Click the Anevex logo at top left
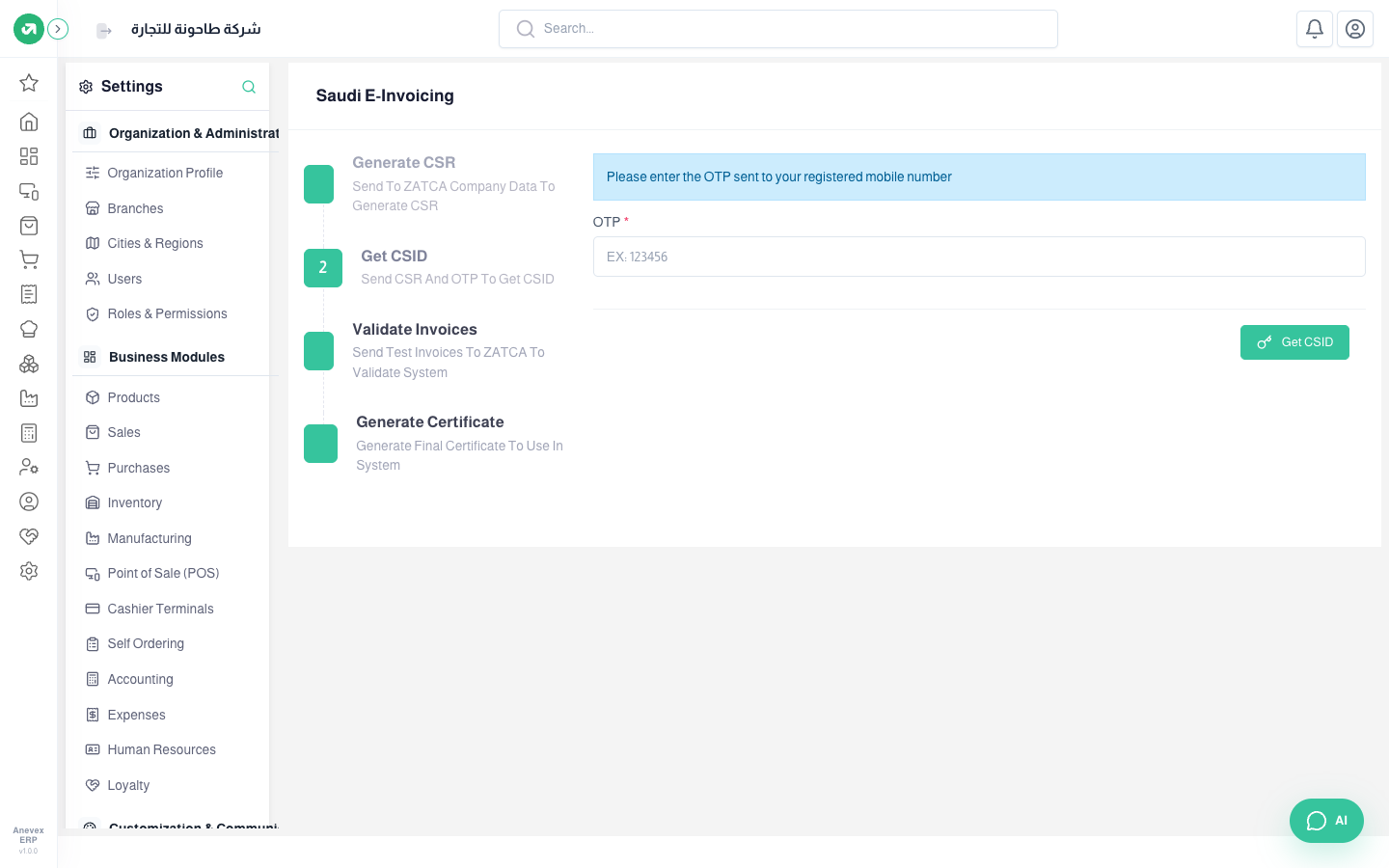Image resolution: width=1389 pixels, height=868 pixels. (29, 29)
